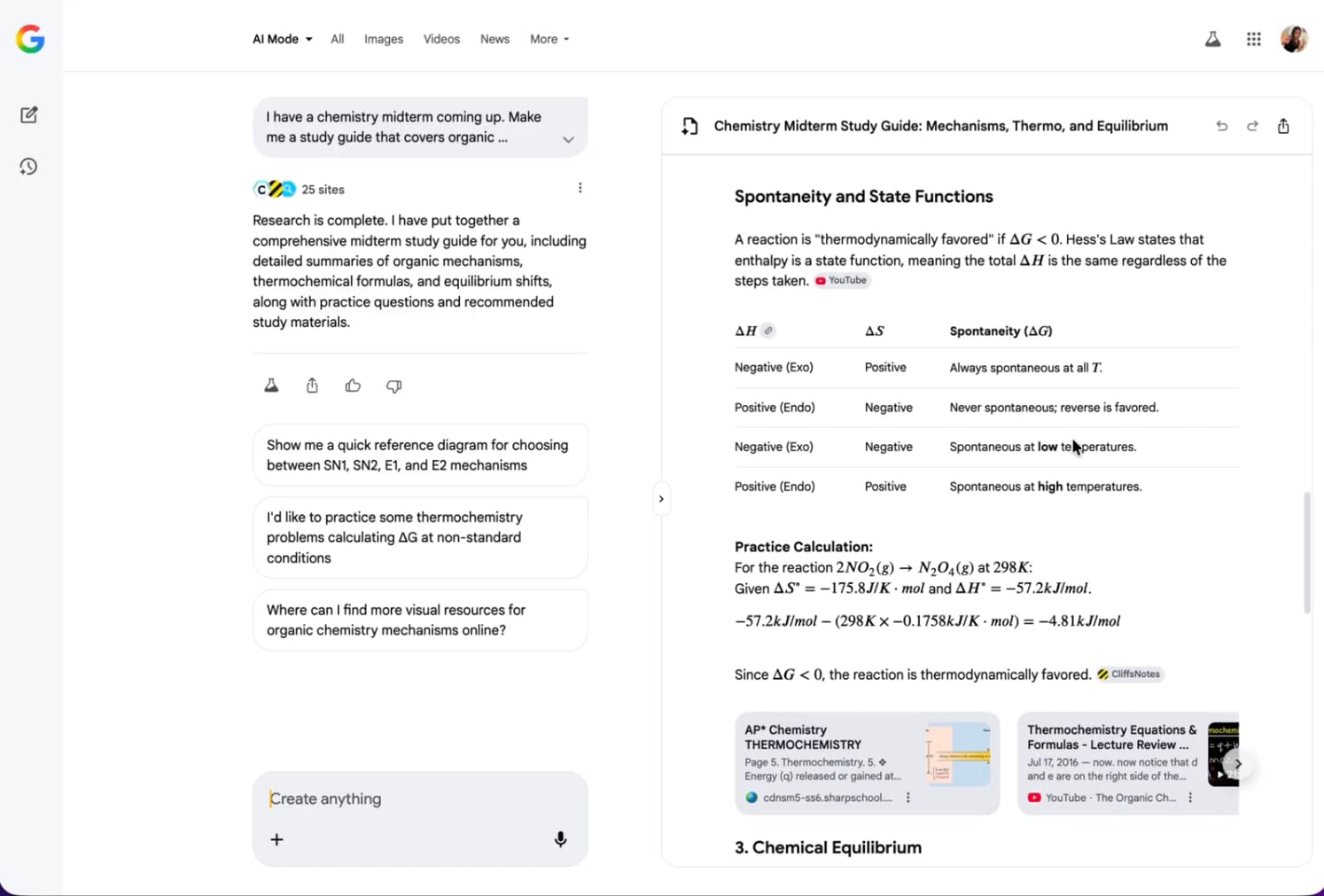The height and width of the screenshot is (896, 1324).
Task: Give the response a thumbs up
Action: pos(353,386)
